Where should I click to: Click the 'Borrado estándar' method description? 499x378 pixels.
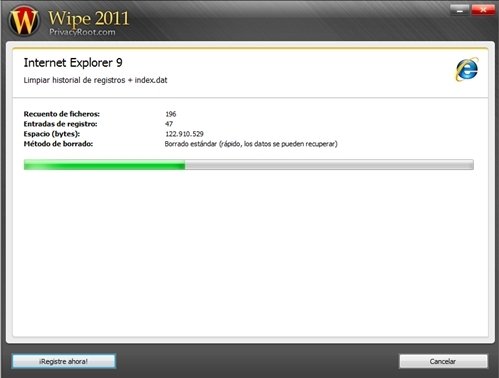[x=251, y=144]
